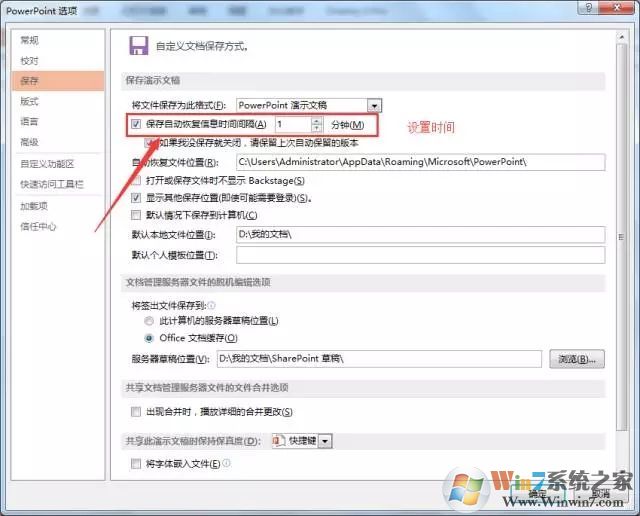Image resolution: width=640 pixels, height=516 pixels.
Task: Toggle 显示其他保存位置 checkbox
Action: [136, 198]
